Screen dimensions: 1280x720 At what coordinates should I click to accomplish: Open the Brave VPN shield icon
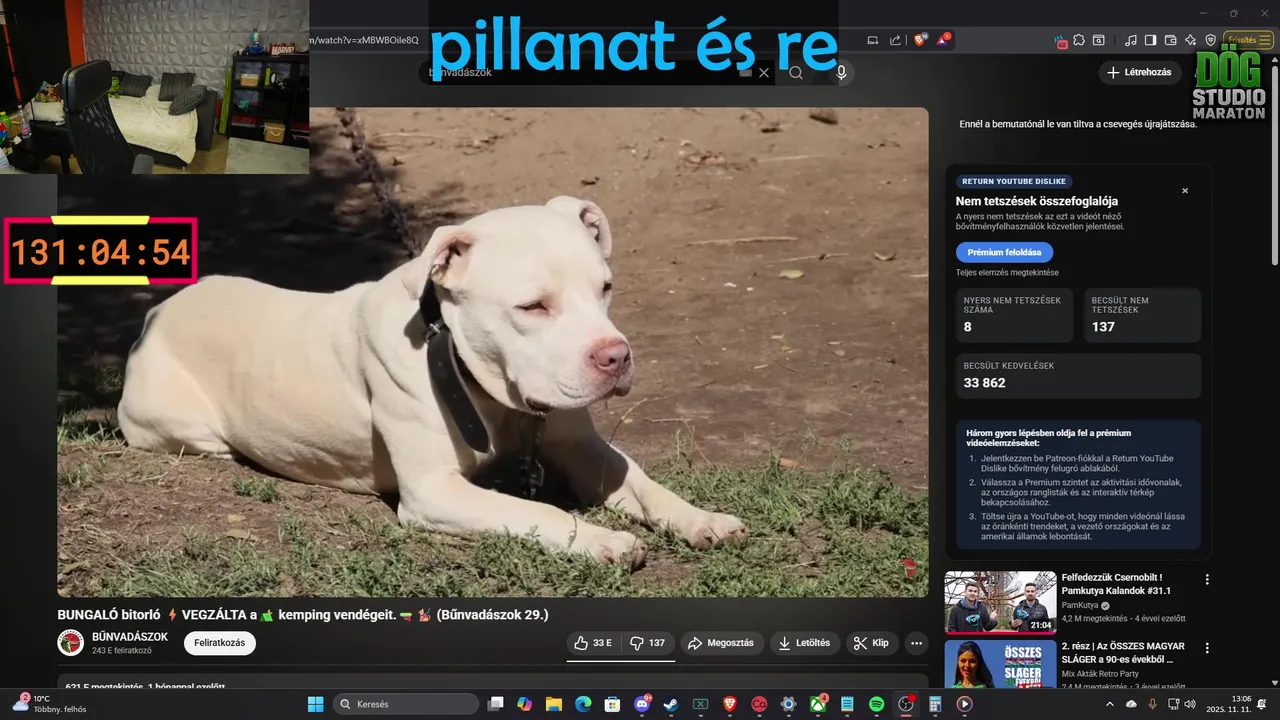(1210, 40)
